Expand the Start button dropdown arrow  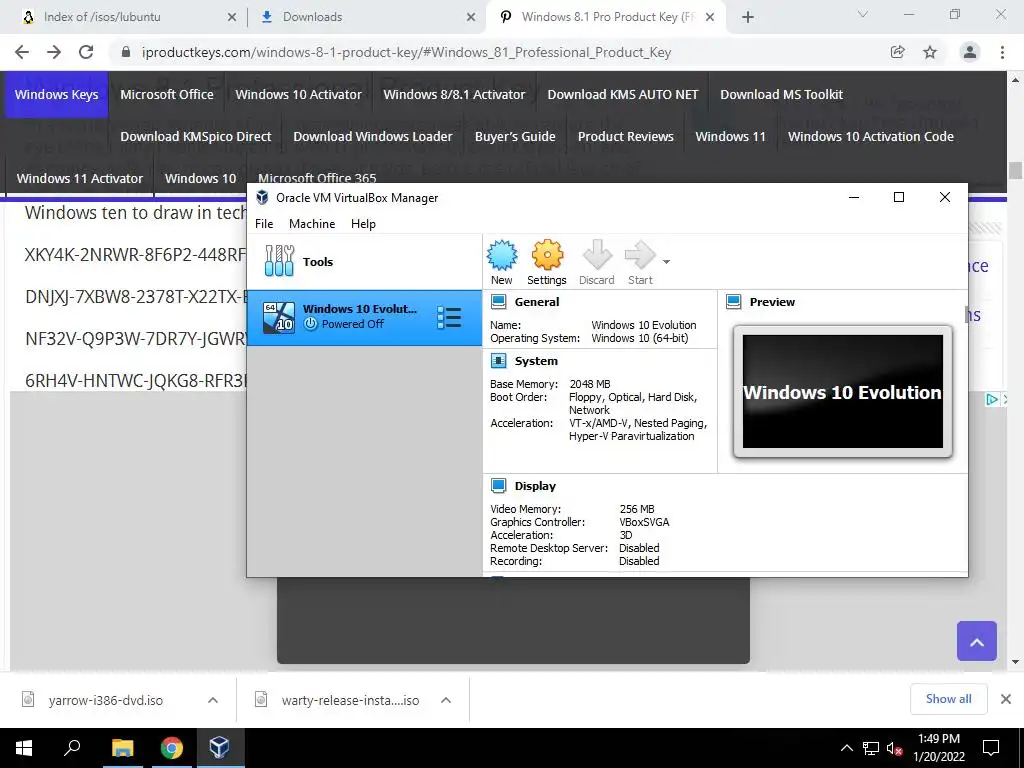pos(666,262)
